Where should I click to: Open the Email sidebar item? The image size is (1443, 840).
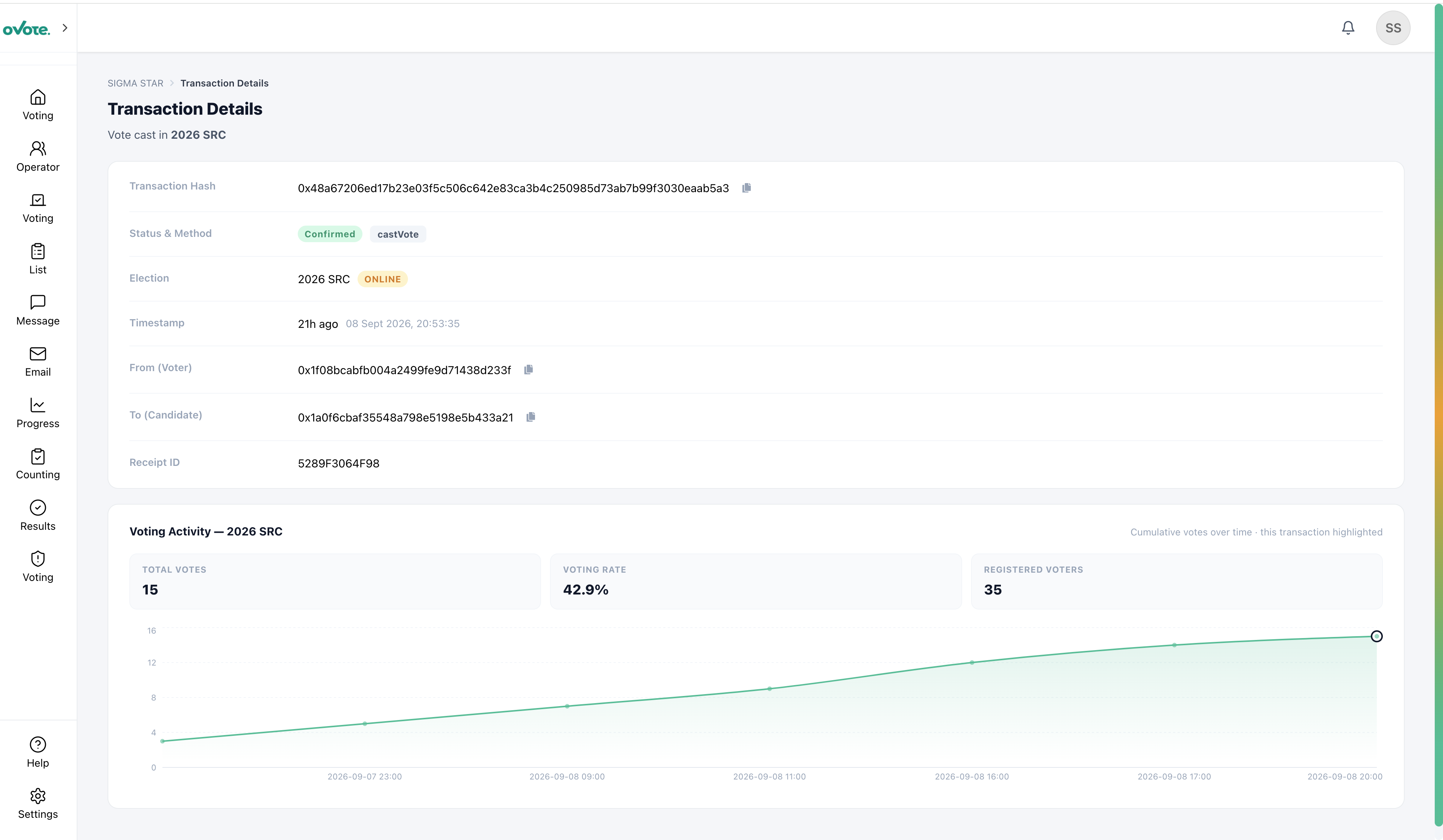38,361
